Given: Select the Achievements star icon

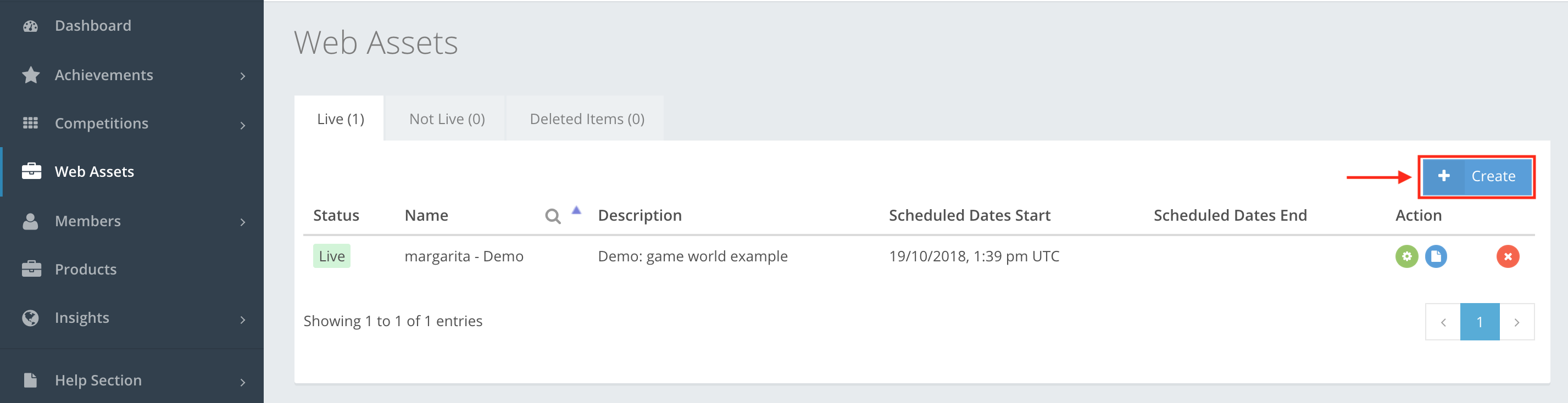Looking at the screenshot, I should point(30,75).
